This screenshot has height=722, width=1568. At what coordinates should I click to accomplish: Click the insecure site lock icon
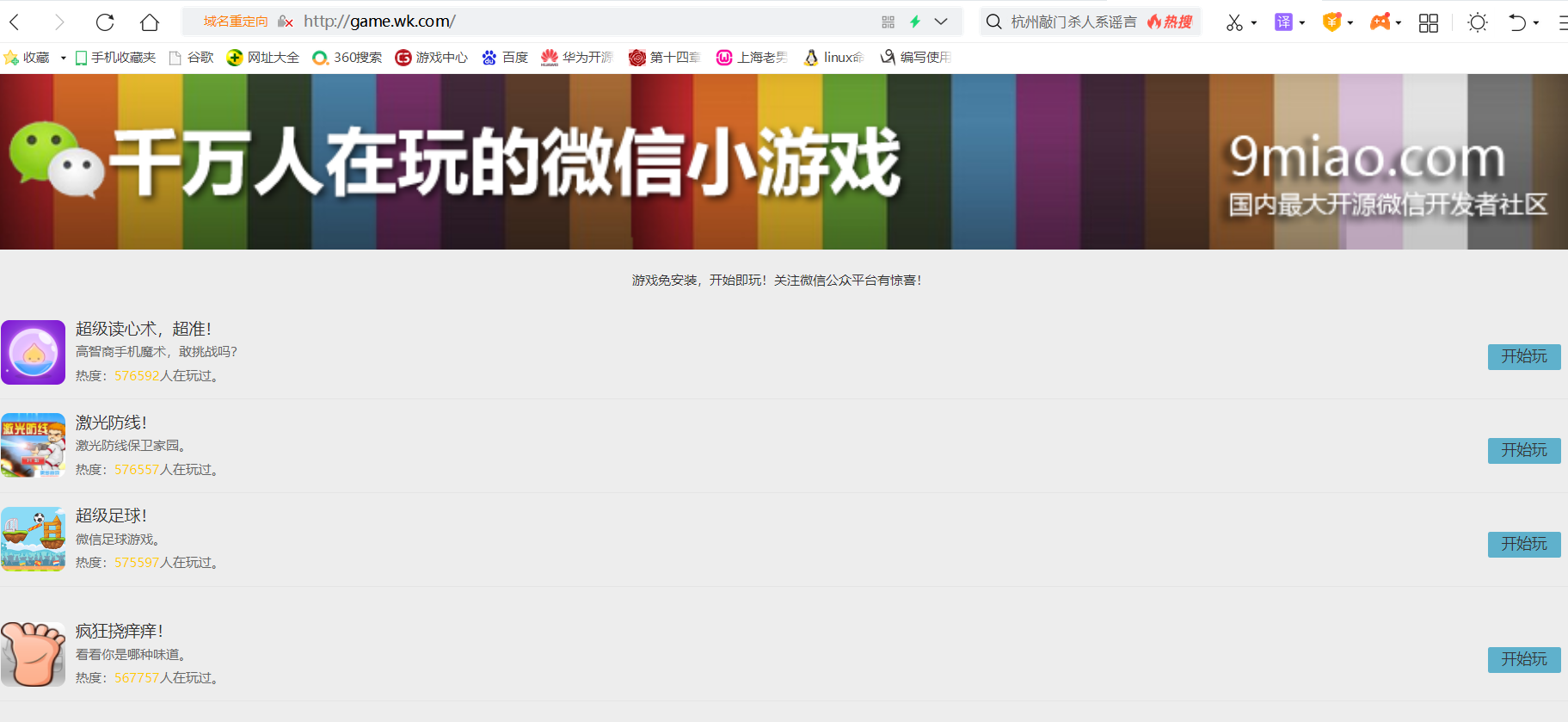[286, 22]
